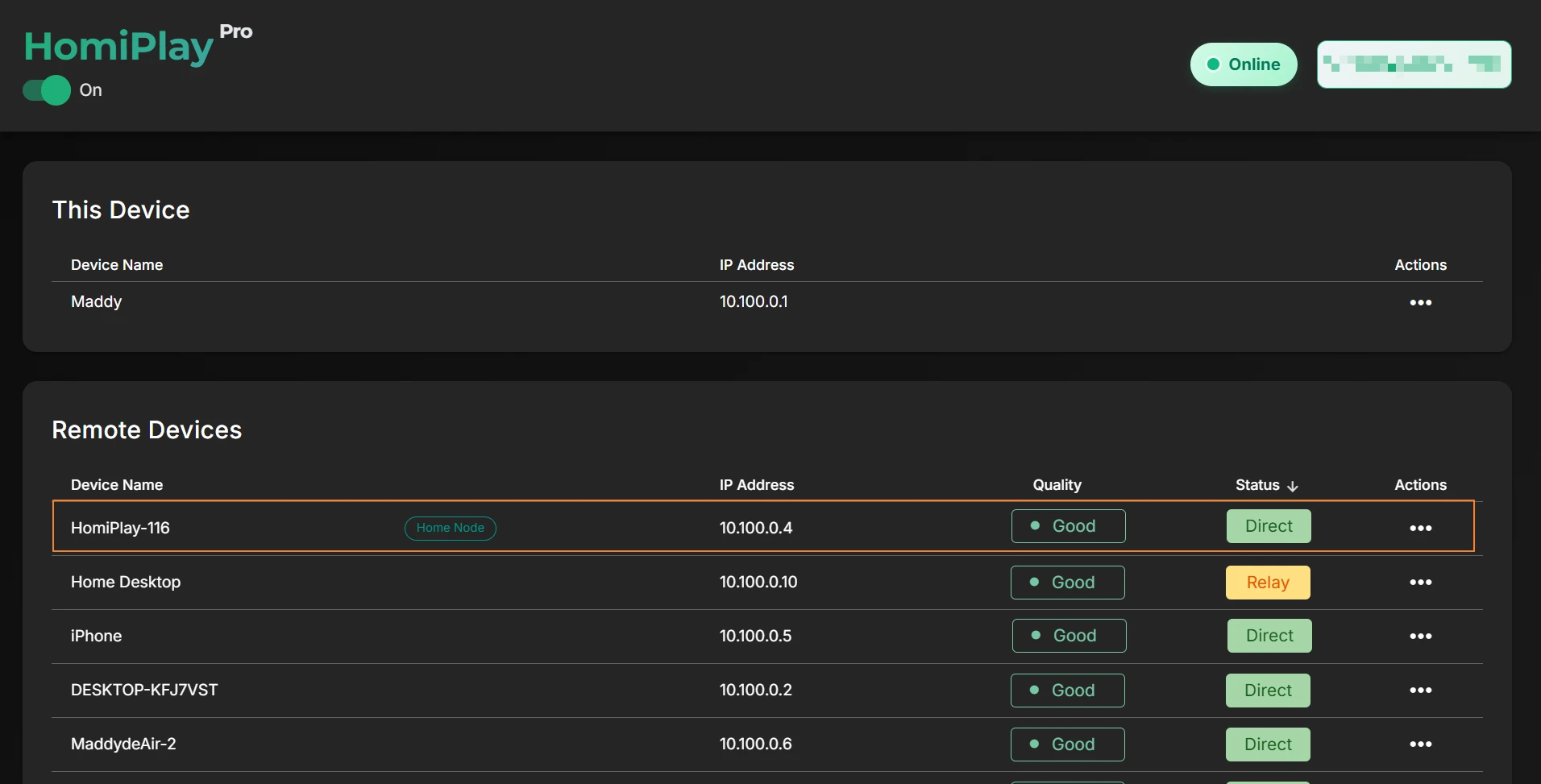Click Good quality badge for iPhone
This screenshot has height=784, width=1541.
(x=1070, y=636)
